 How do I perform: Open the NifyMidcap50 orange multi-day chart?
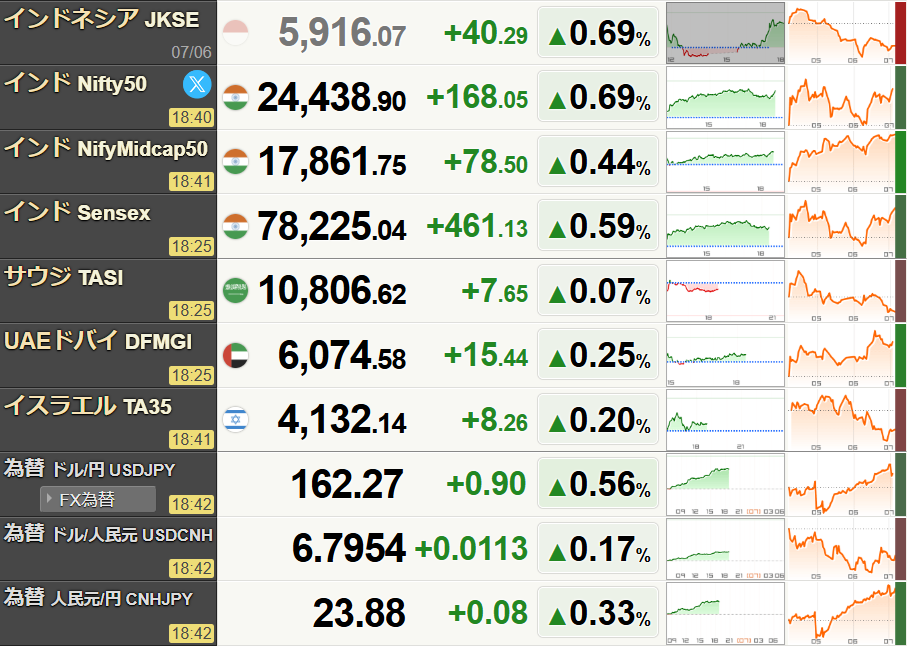(x=841, y=162)
